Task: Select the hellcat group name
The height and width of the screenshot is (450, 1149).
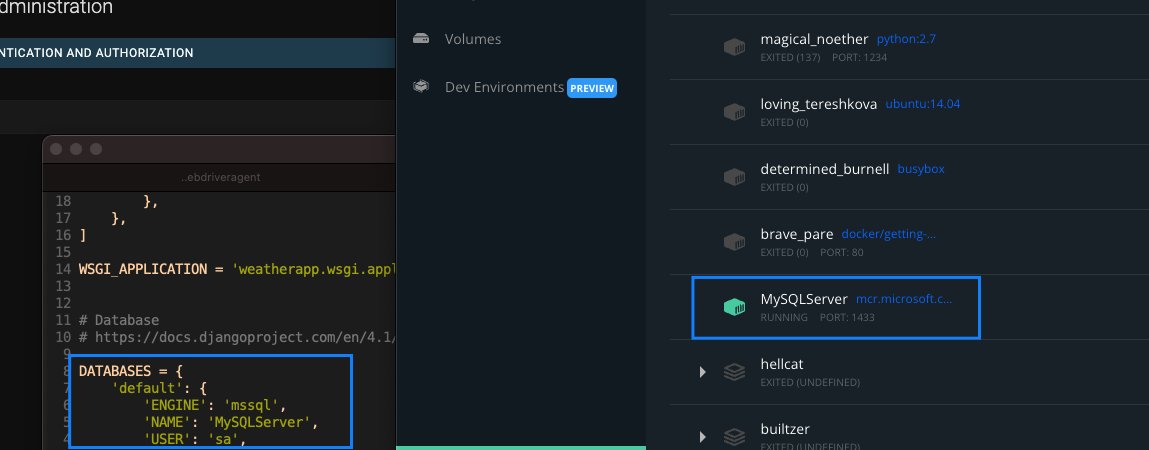Action: [x=782, y=364]
